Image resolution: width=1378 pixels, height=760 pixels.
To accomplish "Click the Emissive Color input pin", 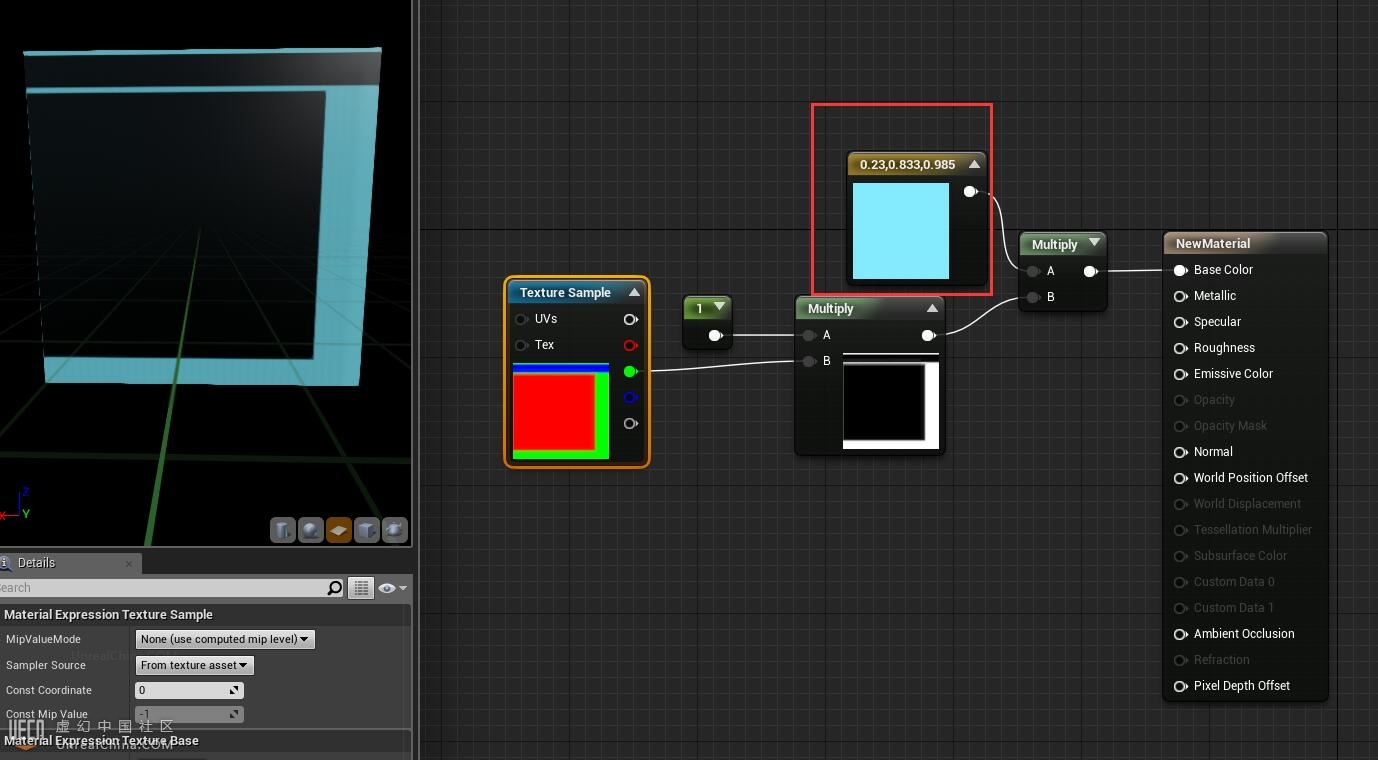I will (x=1181, y=374).
